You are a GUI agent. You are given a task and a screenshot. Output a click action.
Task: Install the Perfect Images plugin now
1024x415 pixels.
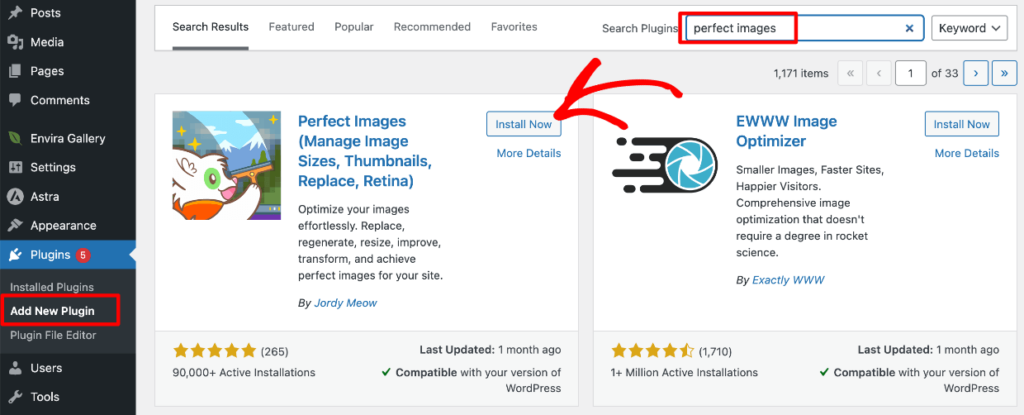click(x=524, y=124)
